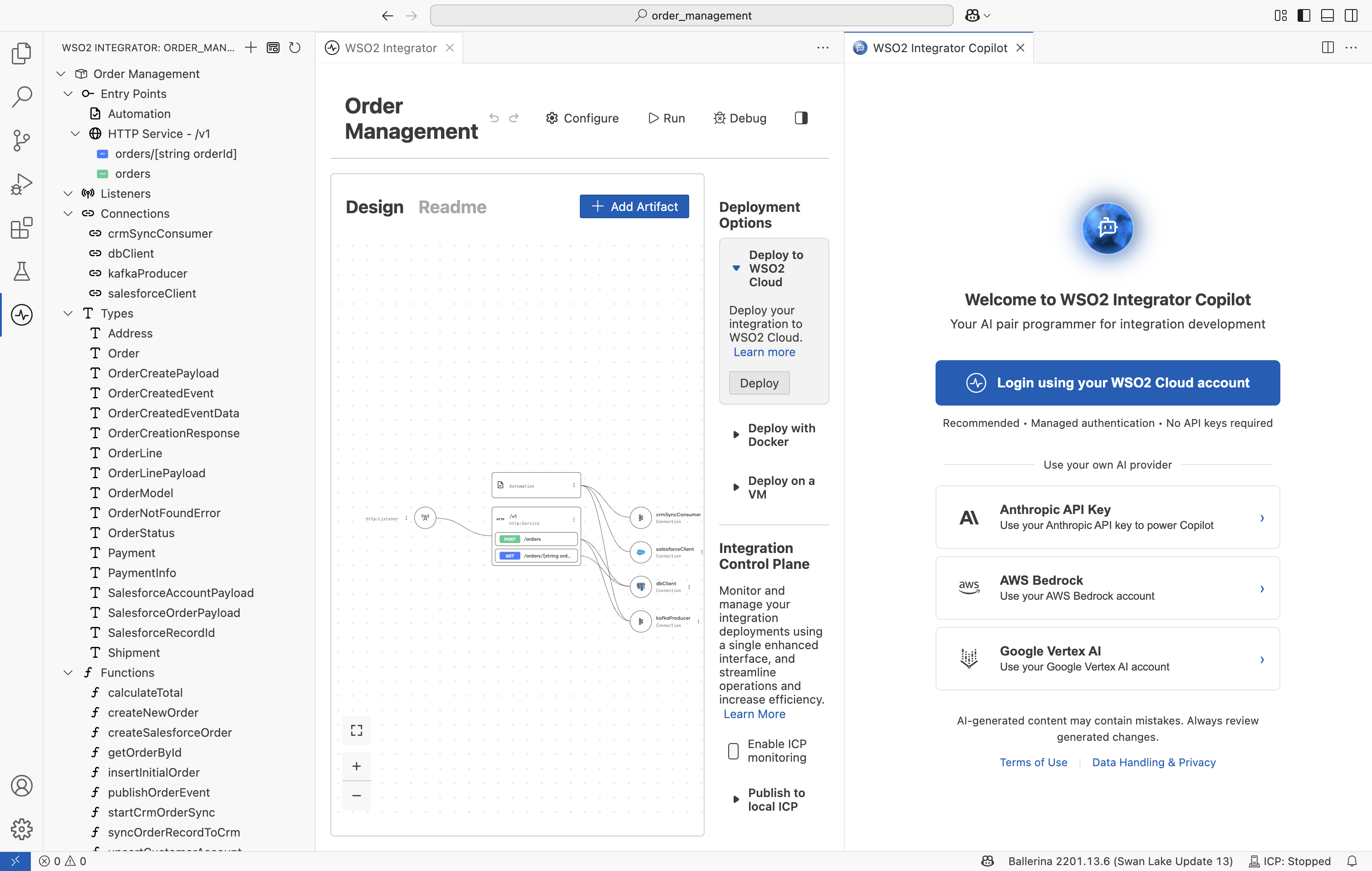
Task: Click the Add Artifact button
Action: tap(634, 206)
